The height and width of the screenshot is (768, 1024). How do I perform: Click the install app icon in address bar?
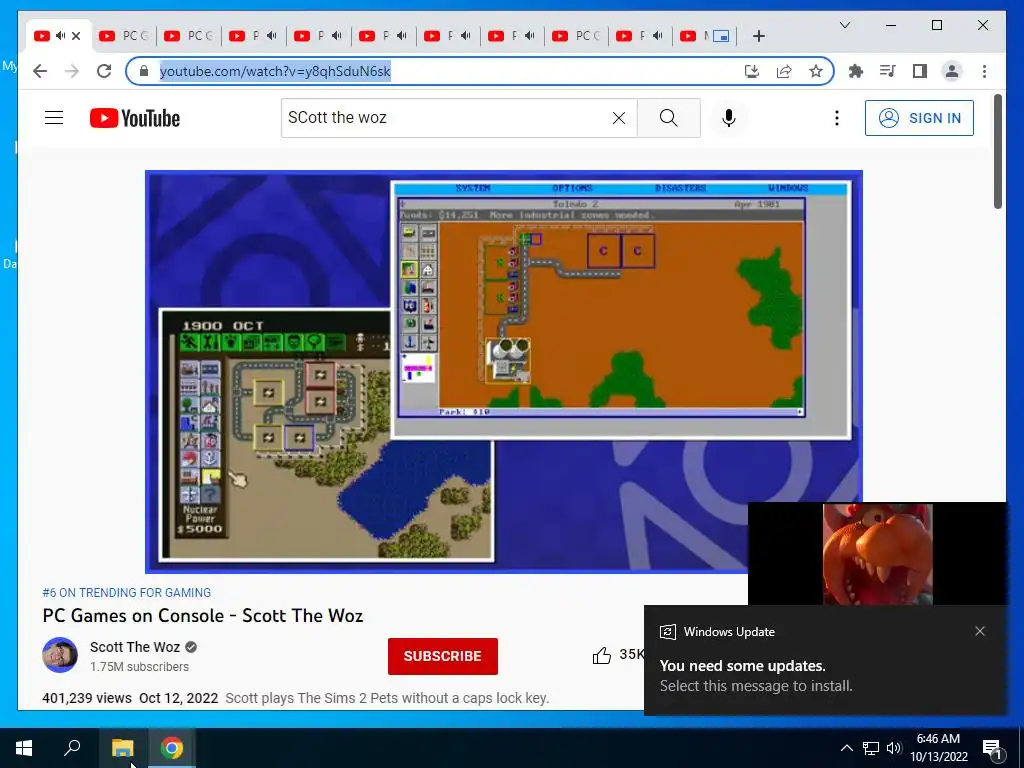pyautogui.click(x=752, y=71)
